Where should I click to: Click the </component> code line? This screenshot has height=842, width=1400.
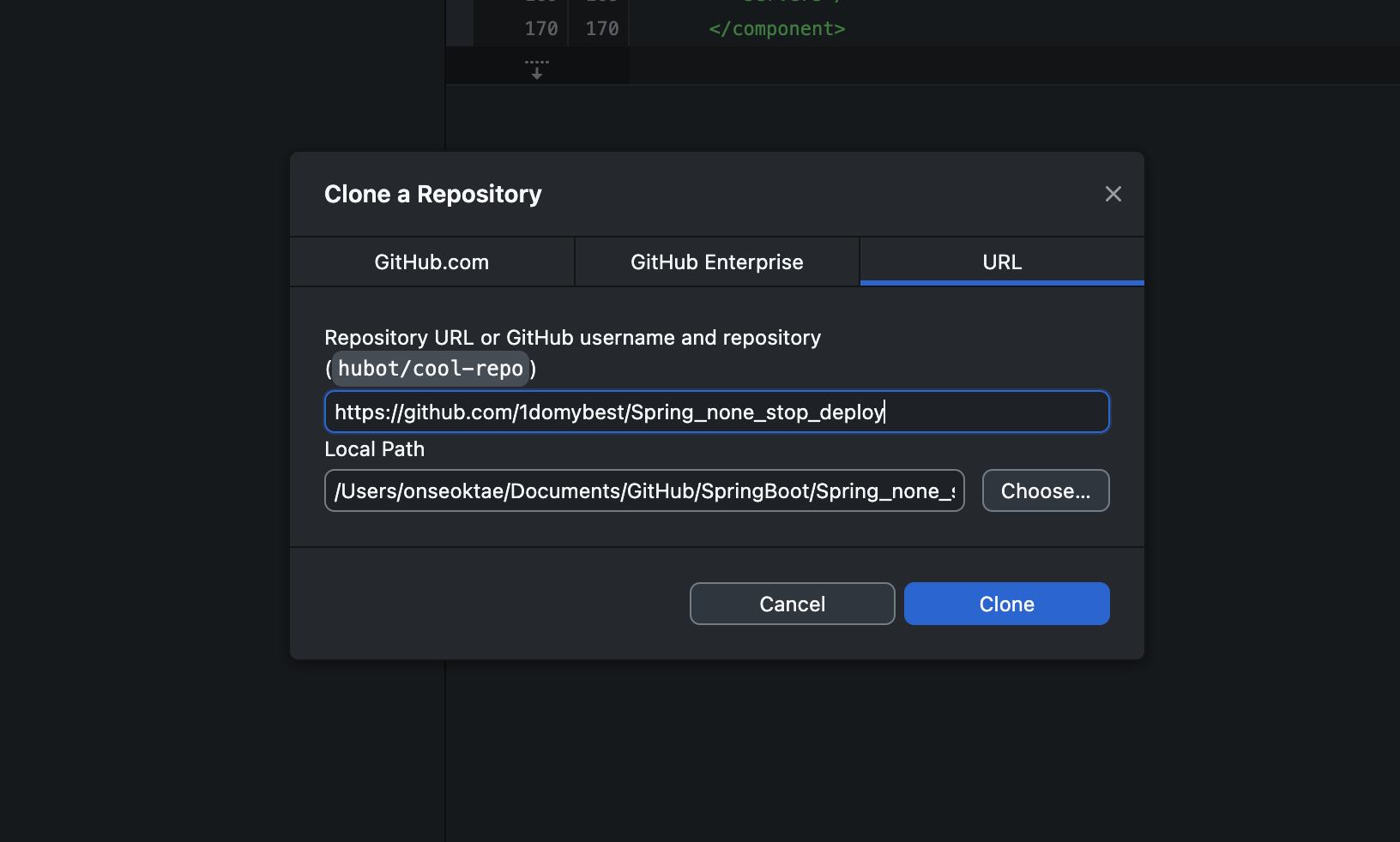coord(777,29)
